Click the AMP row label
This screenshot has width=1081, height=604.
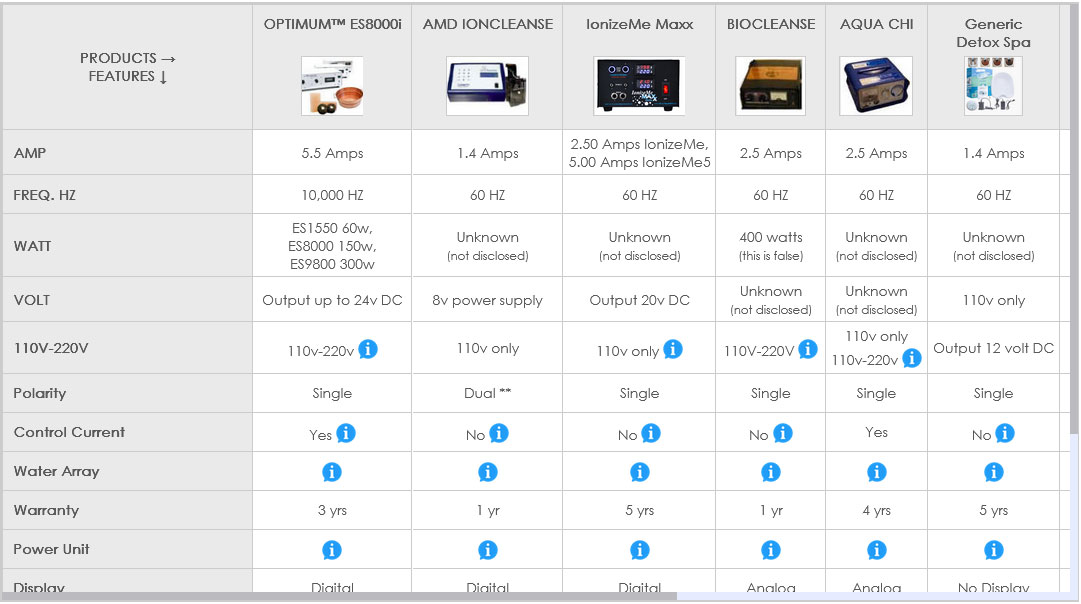pyautogui.click(x=30, y=153)
